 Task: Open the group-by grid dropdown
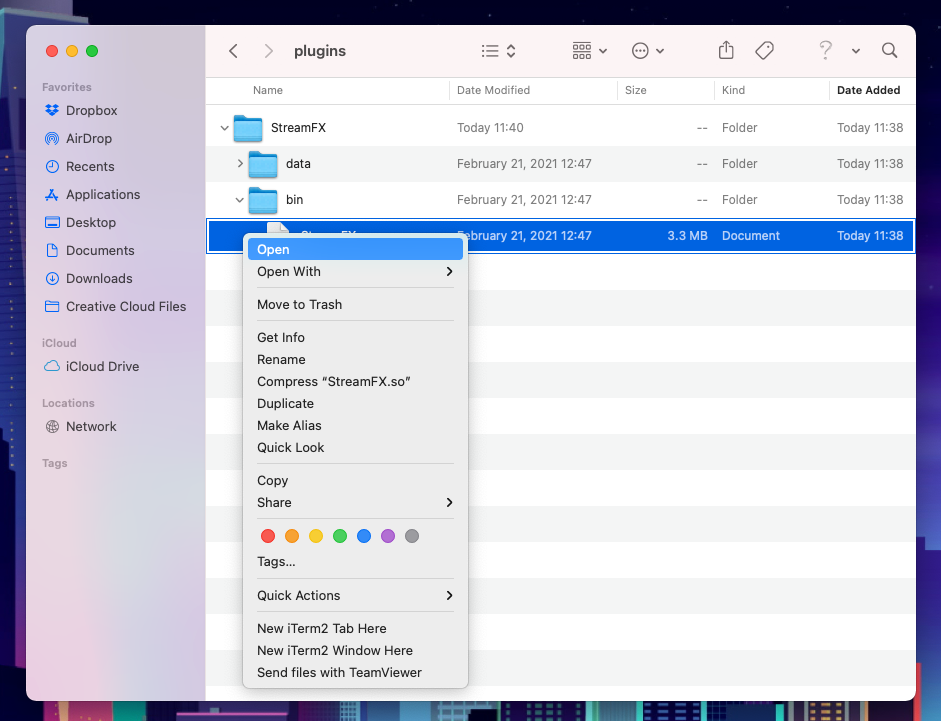589,51
